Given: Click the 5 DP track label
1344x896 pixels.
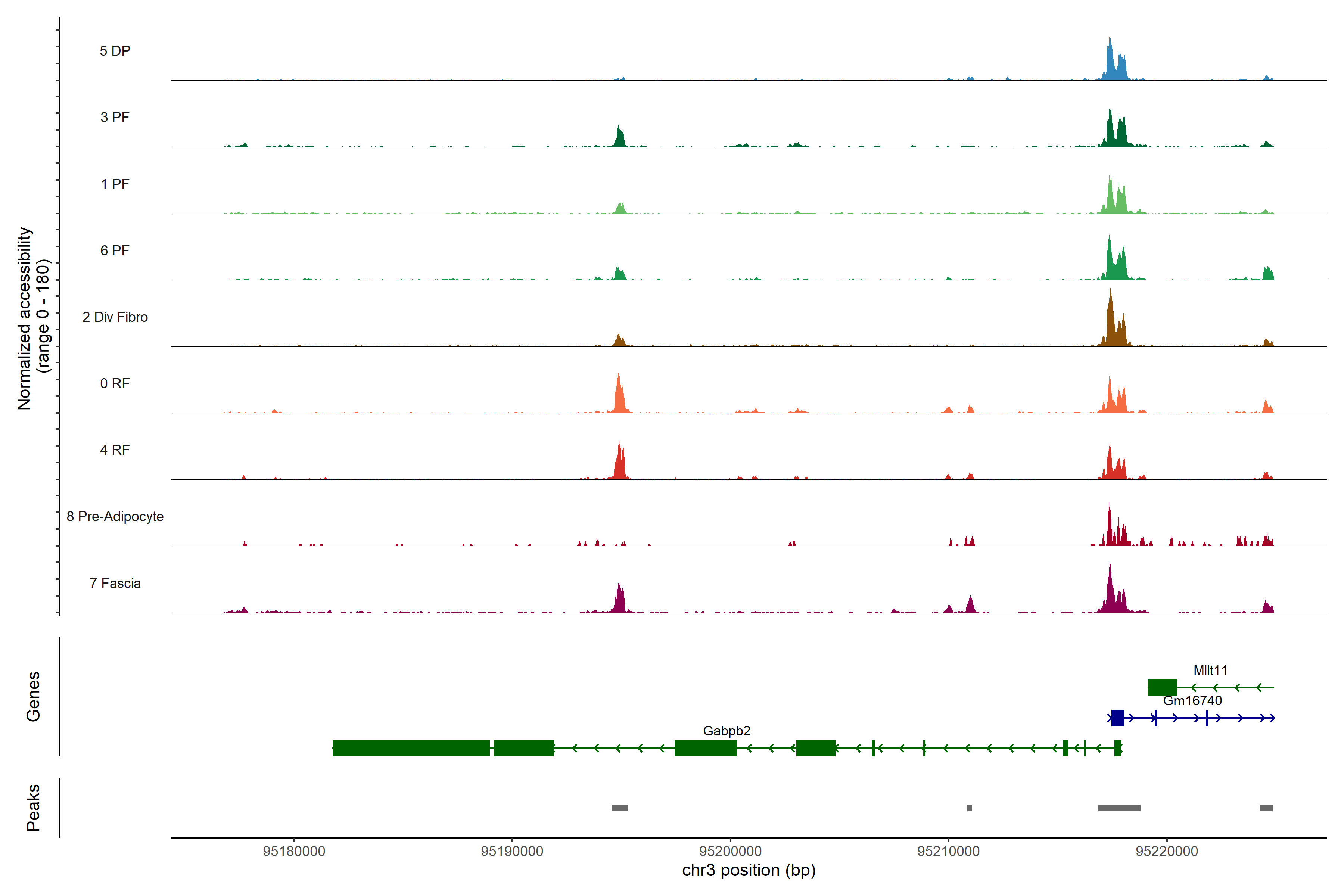Looking at the screenshot, I should point(115,51).
